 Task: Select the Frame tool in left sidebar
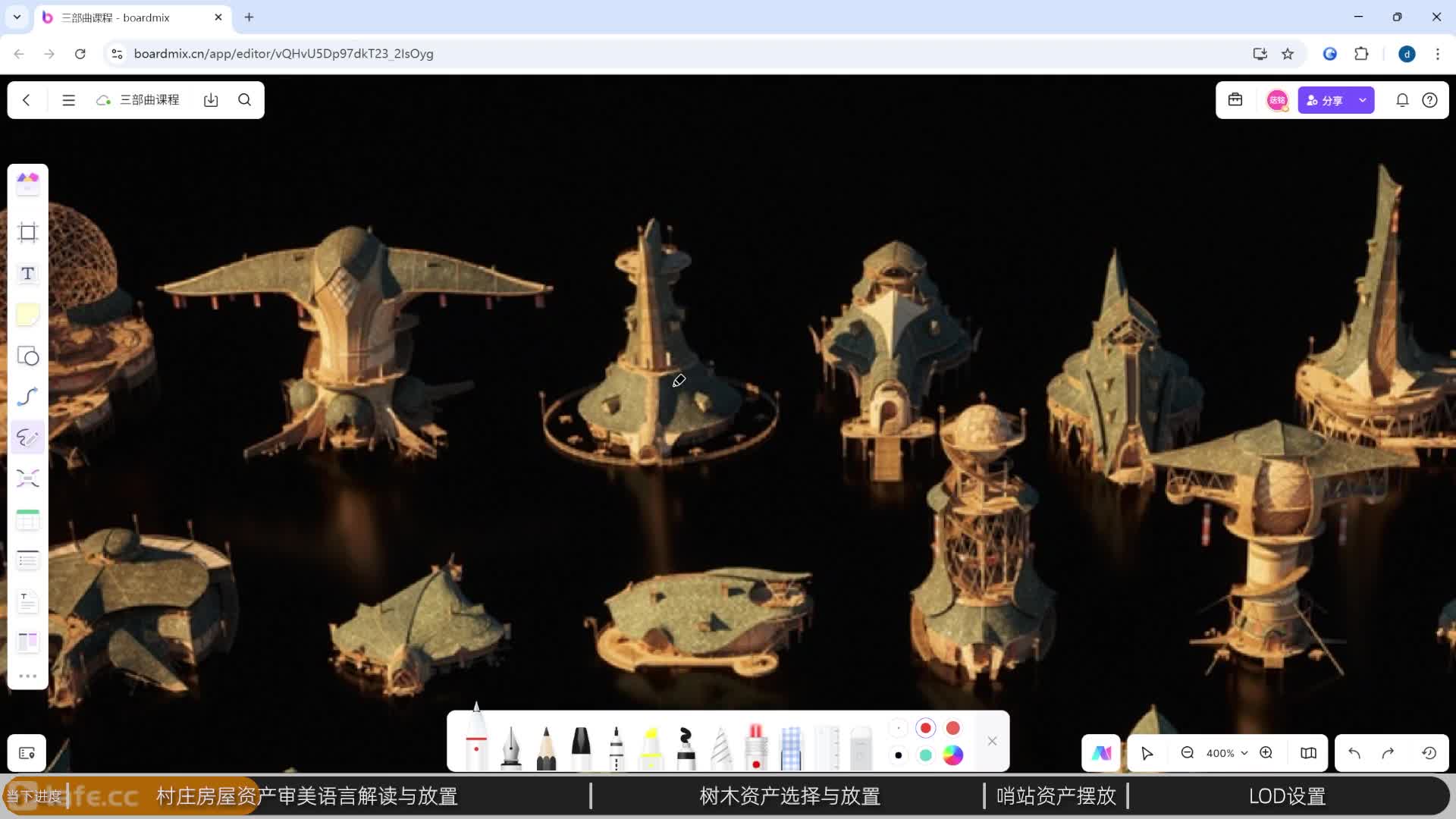click(x=28, y=232)
